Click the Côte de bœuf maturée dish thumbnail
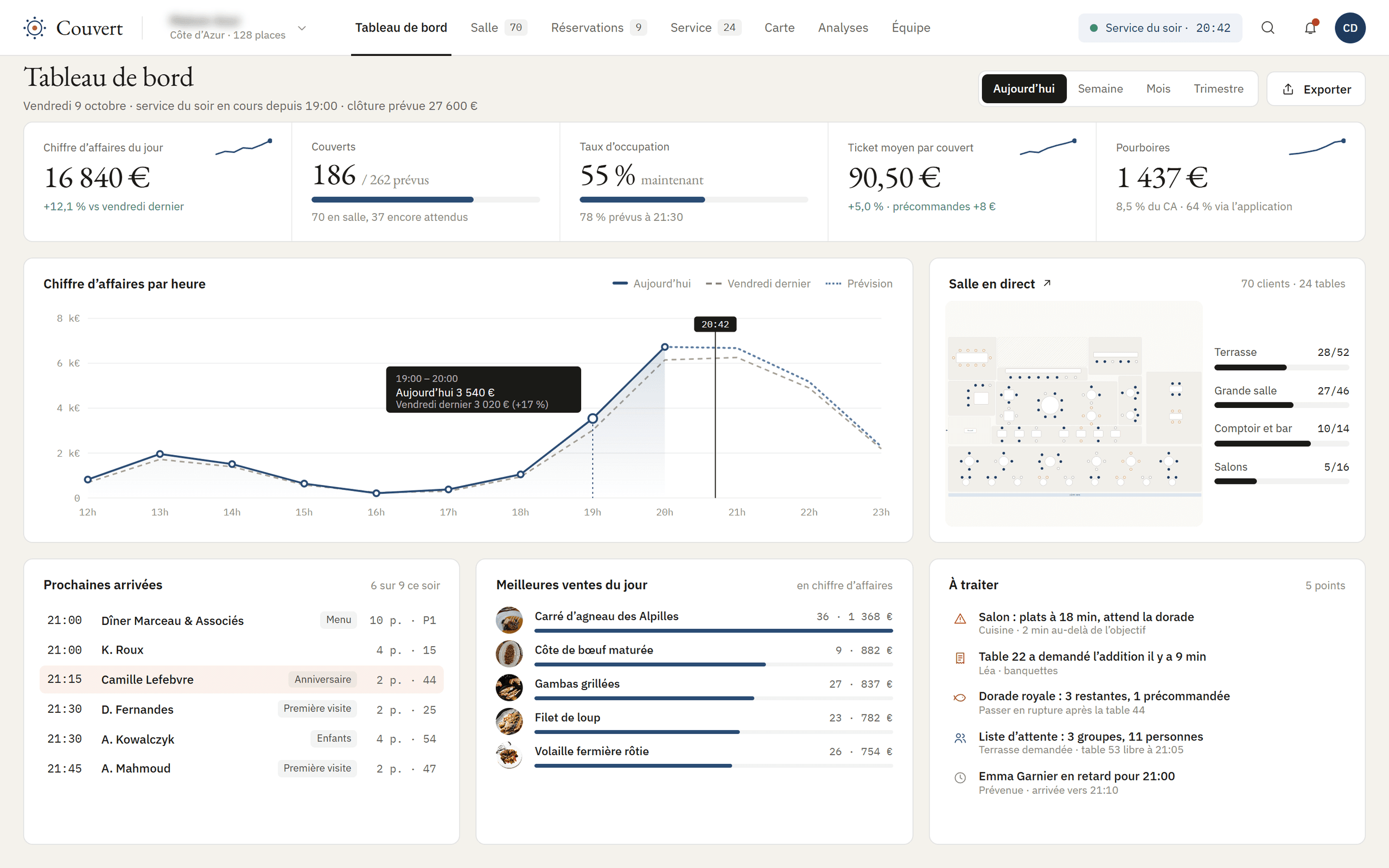The height and width of the screenshot is (868, 1389). pyautogui.click(x=509, y=654)
